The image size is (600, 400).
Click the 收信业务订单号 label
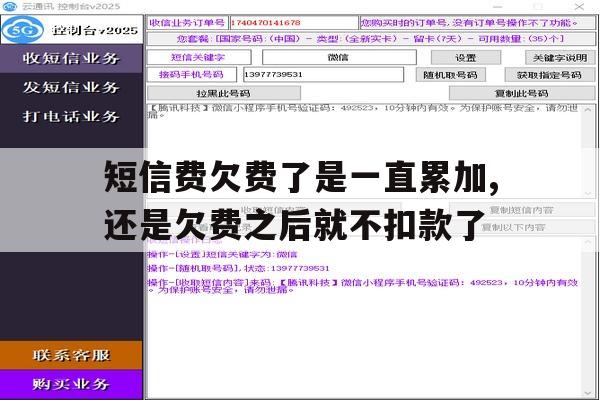click(187, 23)
